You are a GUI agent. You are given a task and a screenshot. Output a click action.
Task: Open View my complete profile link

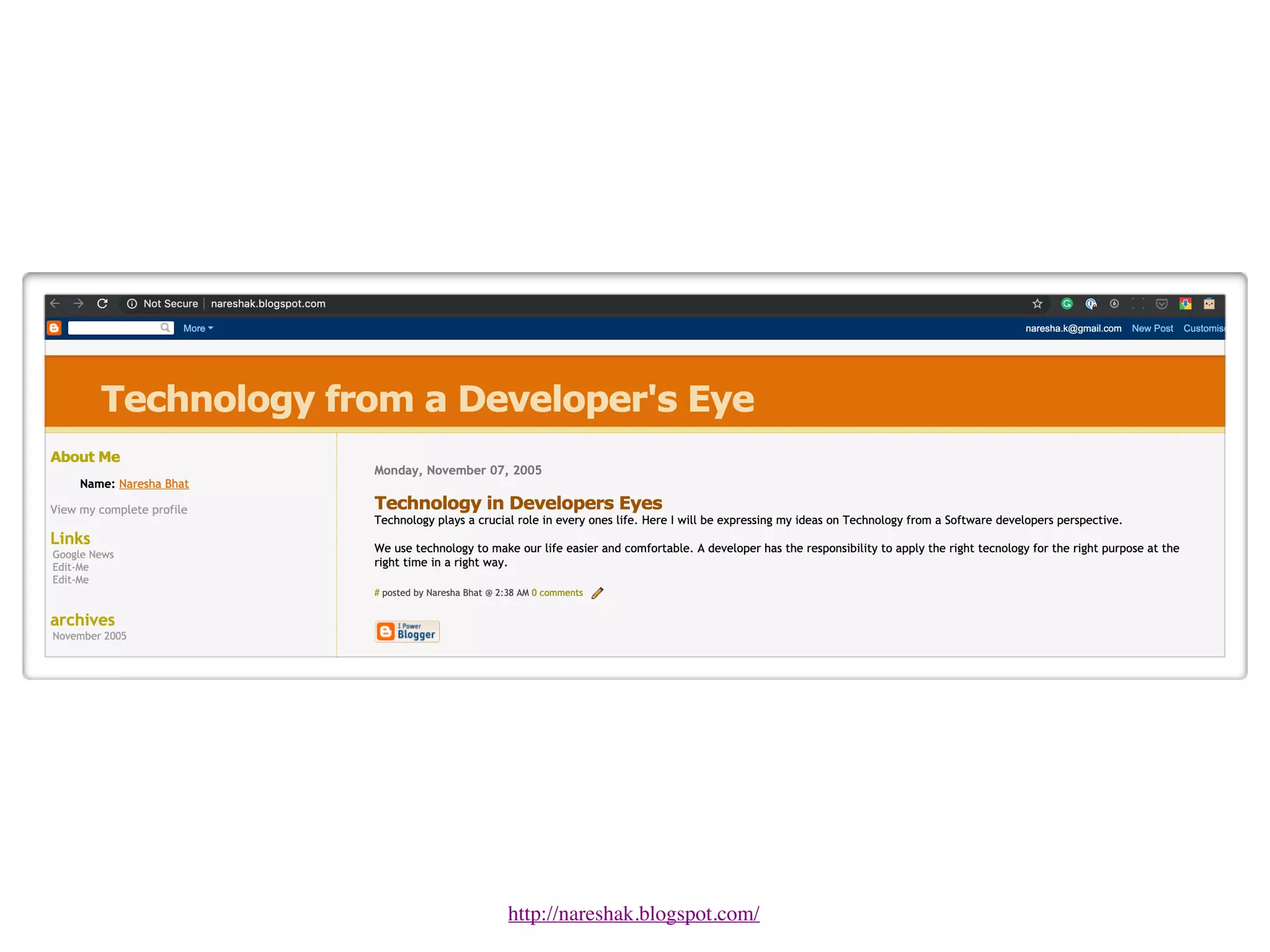[x=118, y=509]
